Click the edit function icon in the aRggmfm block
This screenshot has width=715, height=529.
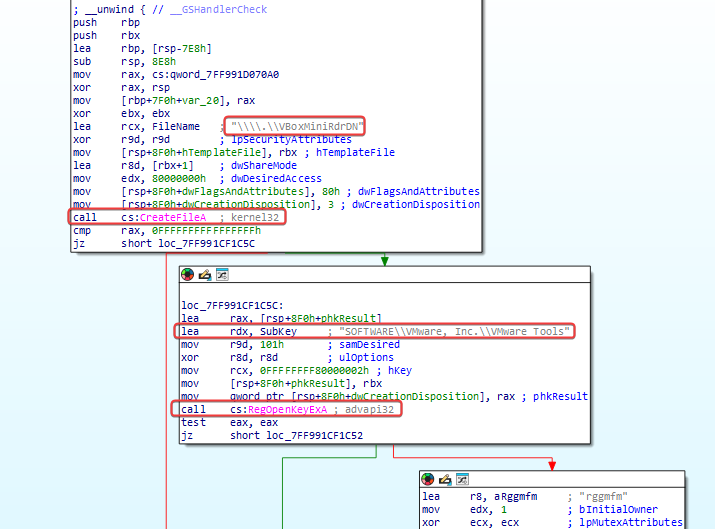pyautogui.click(x=445, y=479)
